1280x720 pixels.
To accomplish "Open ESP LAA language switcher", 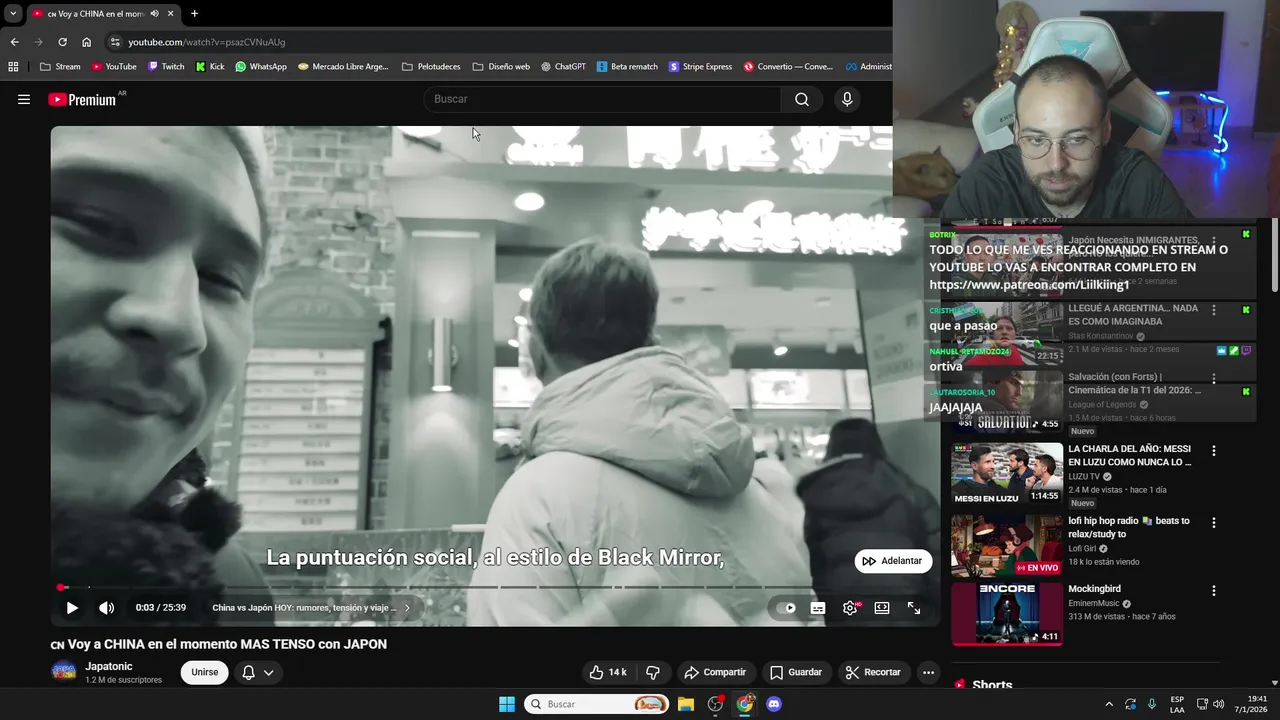I will point(1177,704).
